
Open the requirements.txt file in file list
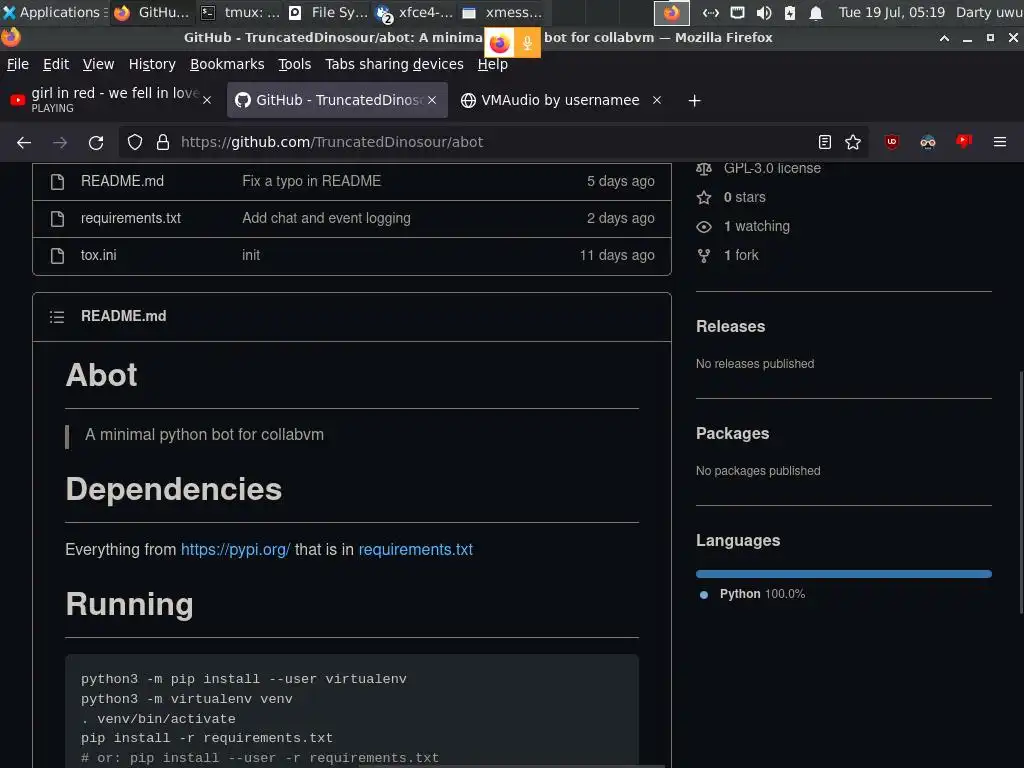[x=131, y=219]
